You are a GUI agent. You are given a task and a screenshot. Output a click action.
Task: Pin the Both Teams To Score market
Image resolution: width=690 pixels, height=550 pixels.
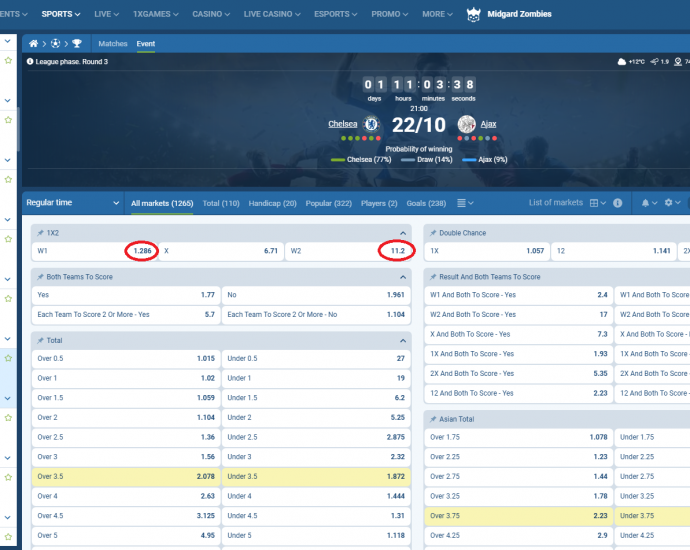[x=40, y=277]
